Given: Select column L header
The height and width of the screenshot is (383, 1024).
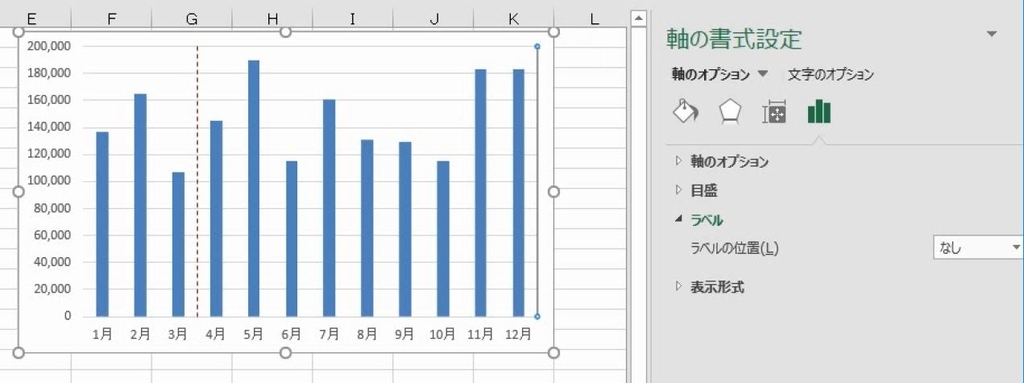Looking at the screenshot, I should (594, 19).
